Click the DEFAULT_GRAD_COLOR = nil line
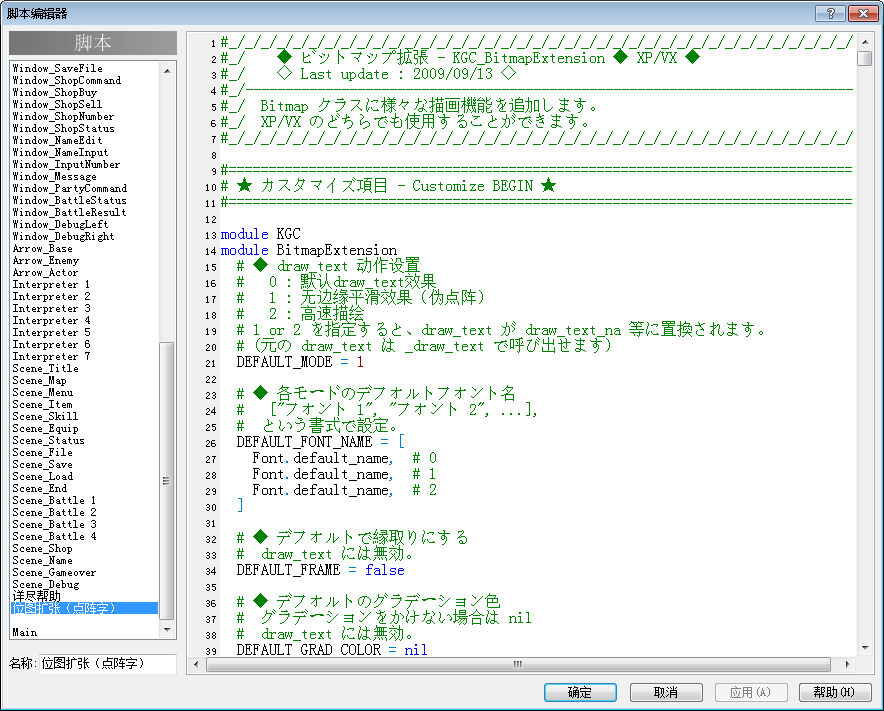Viewport: 884px width, 711px height. [x=332, y=650]
